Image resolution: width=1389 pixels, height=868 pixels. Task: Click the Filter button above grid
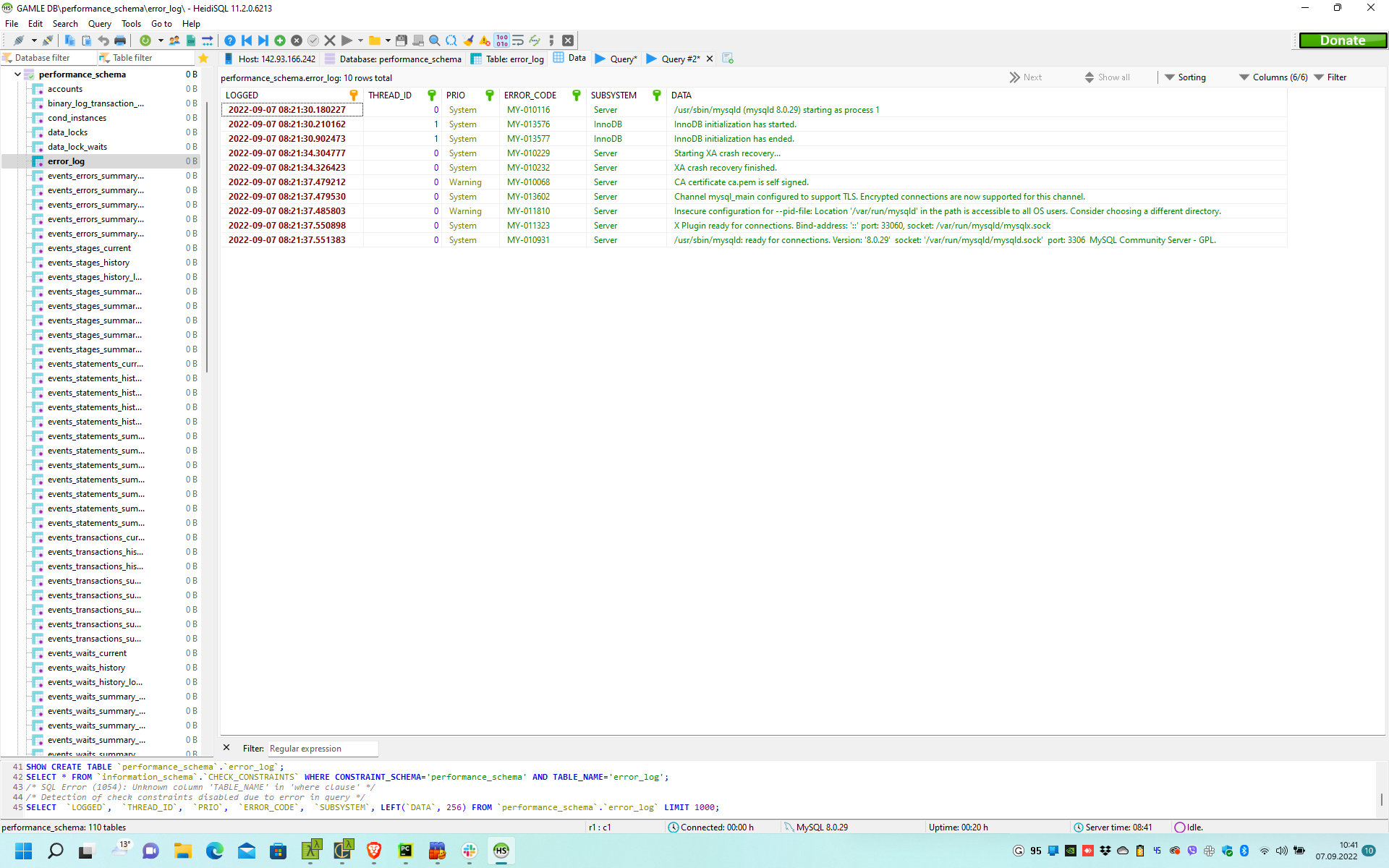pyautogui.click(x=1330, y=77)
